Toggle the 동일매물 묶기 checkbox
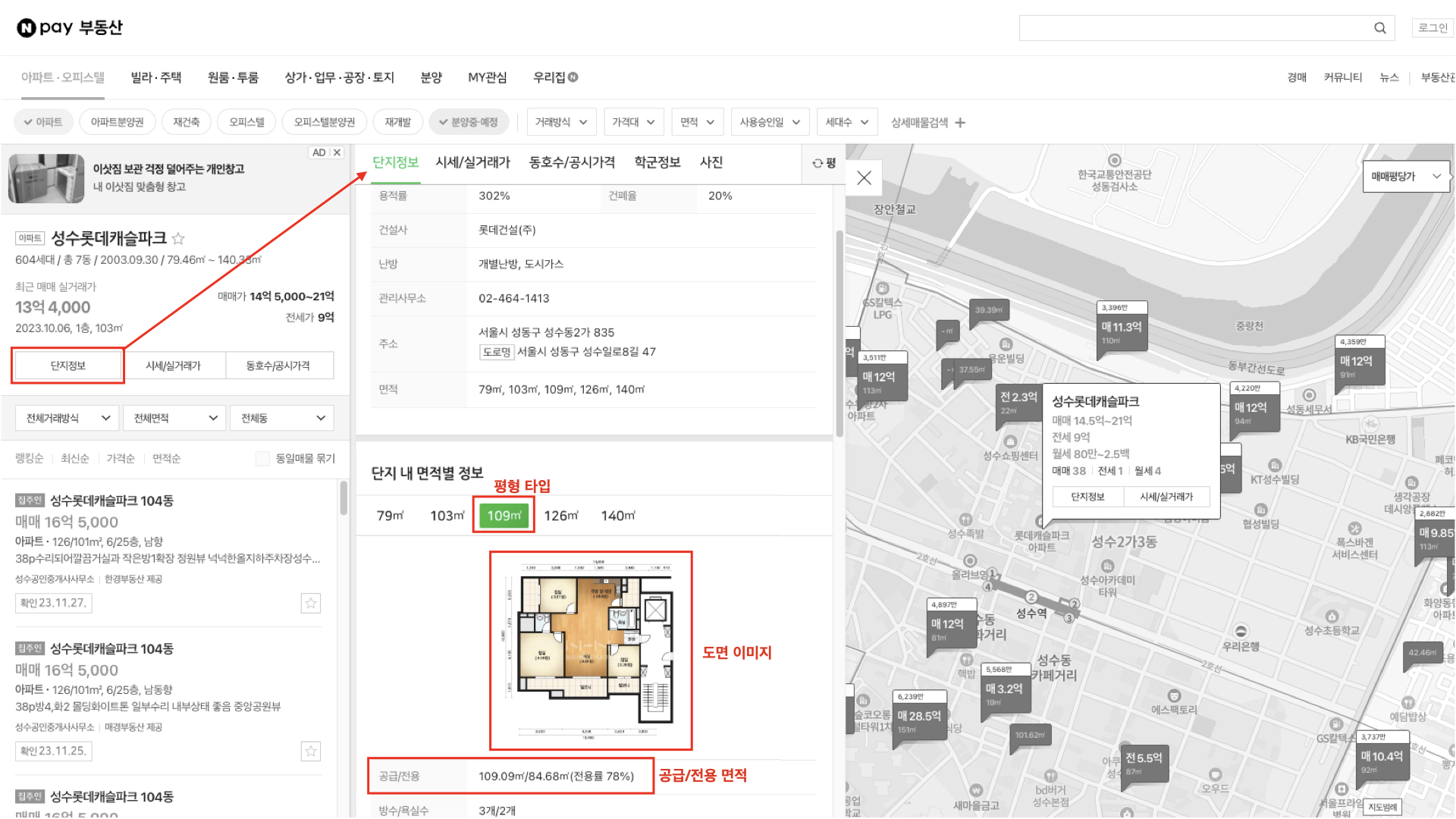The height and width of the screenshot is (819, 1456). coord(262,459)
